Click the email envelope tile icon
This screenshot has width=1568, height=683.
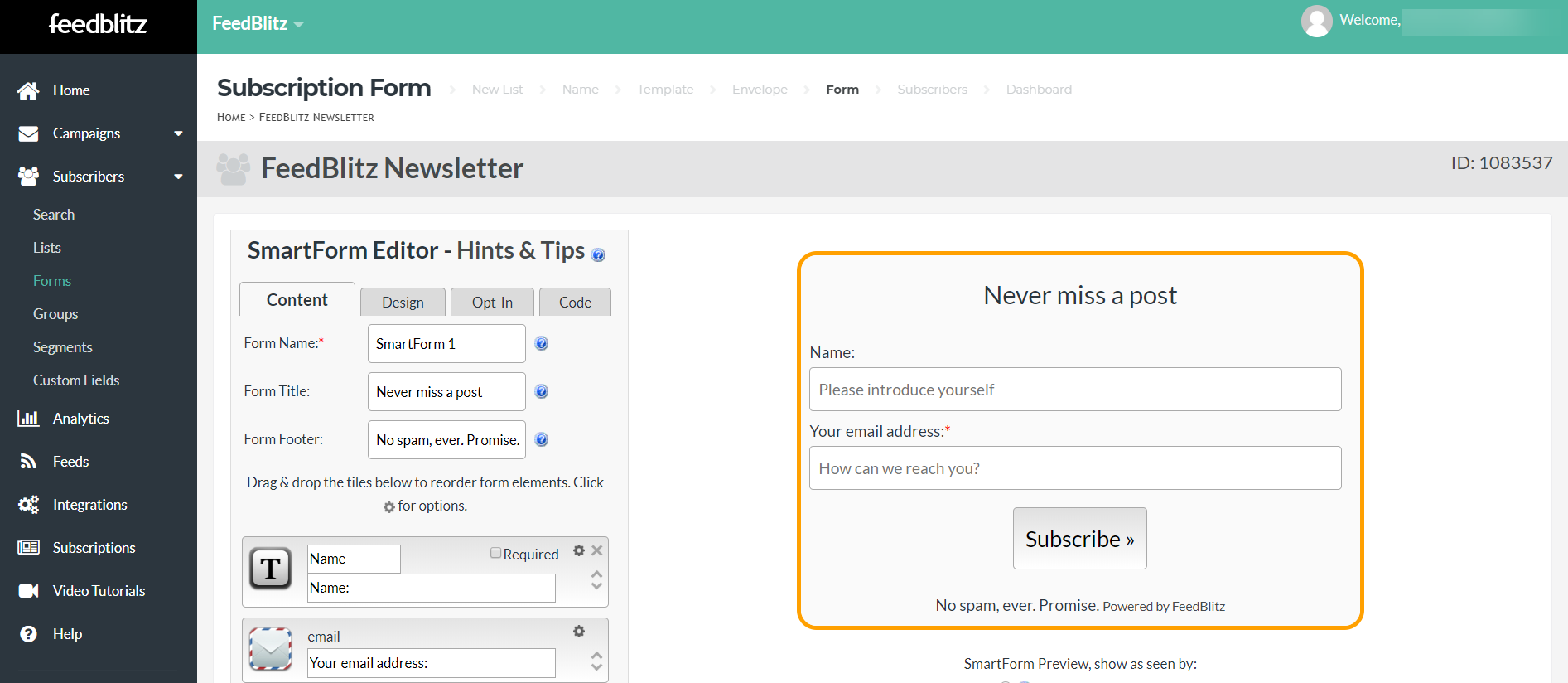click(271, 649)
